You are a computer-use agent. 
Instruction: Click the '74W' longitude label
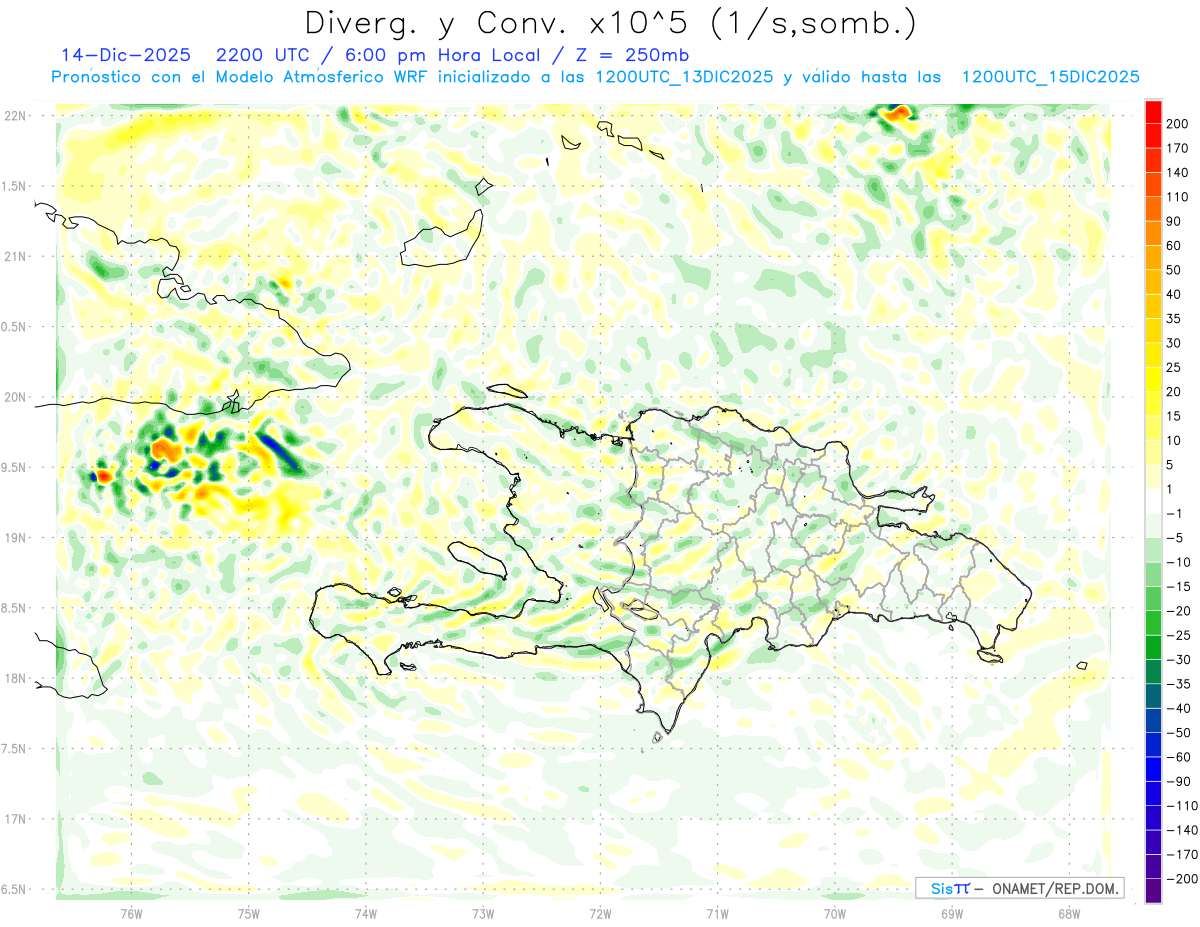click(x=366, y=912)
